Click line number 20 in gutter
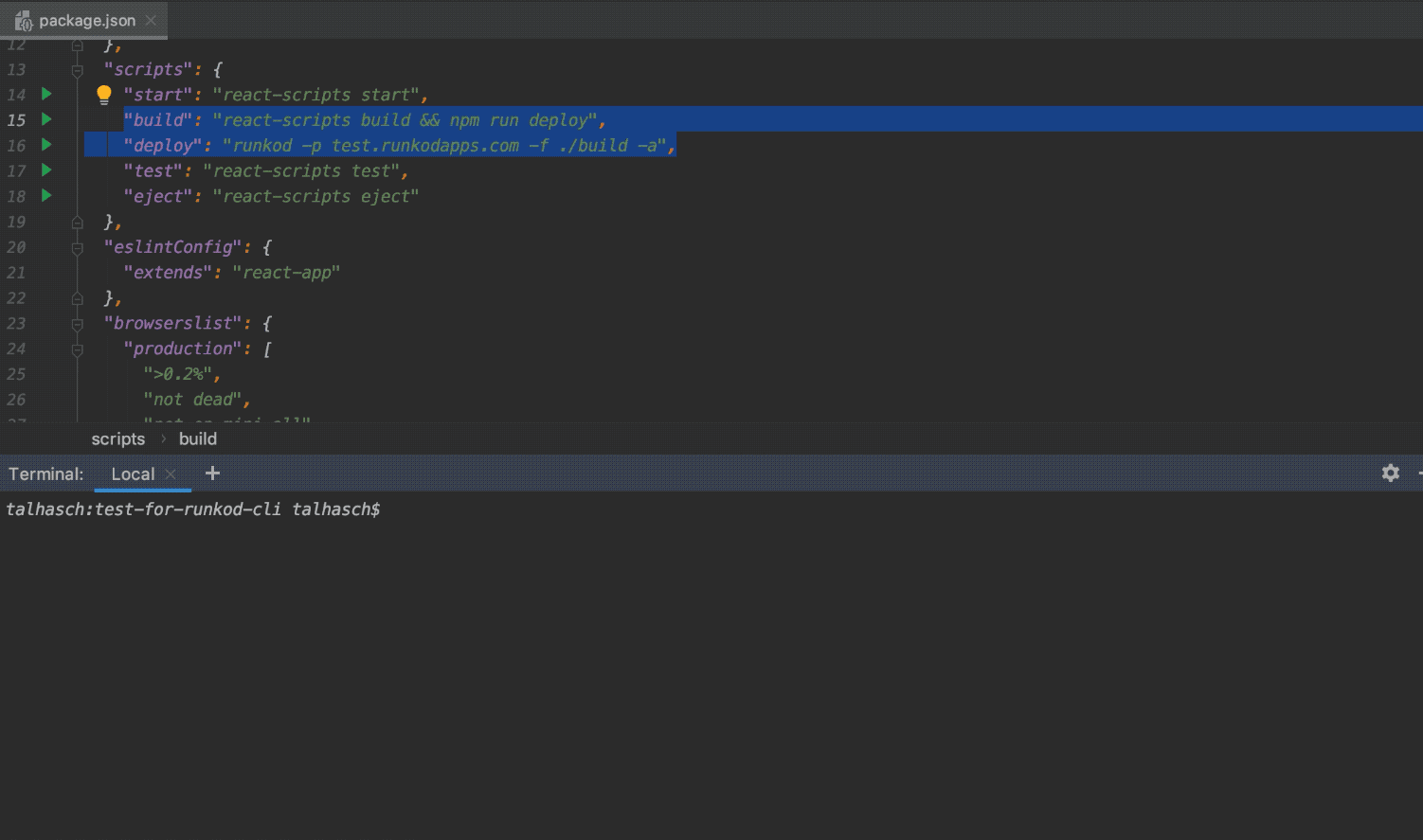This screenshot has width=1423, height=840. pos(17,247)
